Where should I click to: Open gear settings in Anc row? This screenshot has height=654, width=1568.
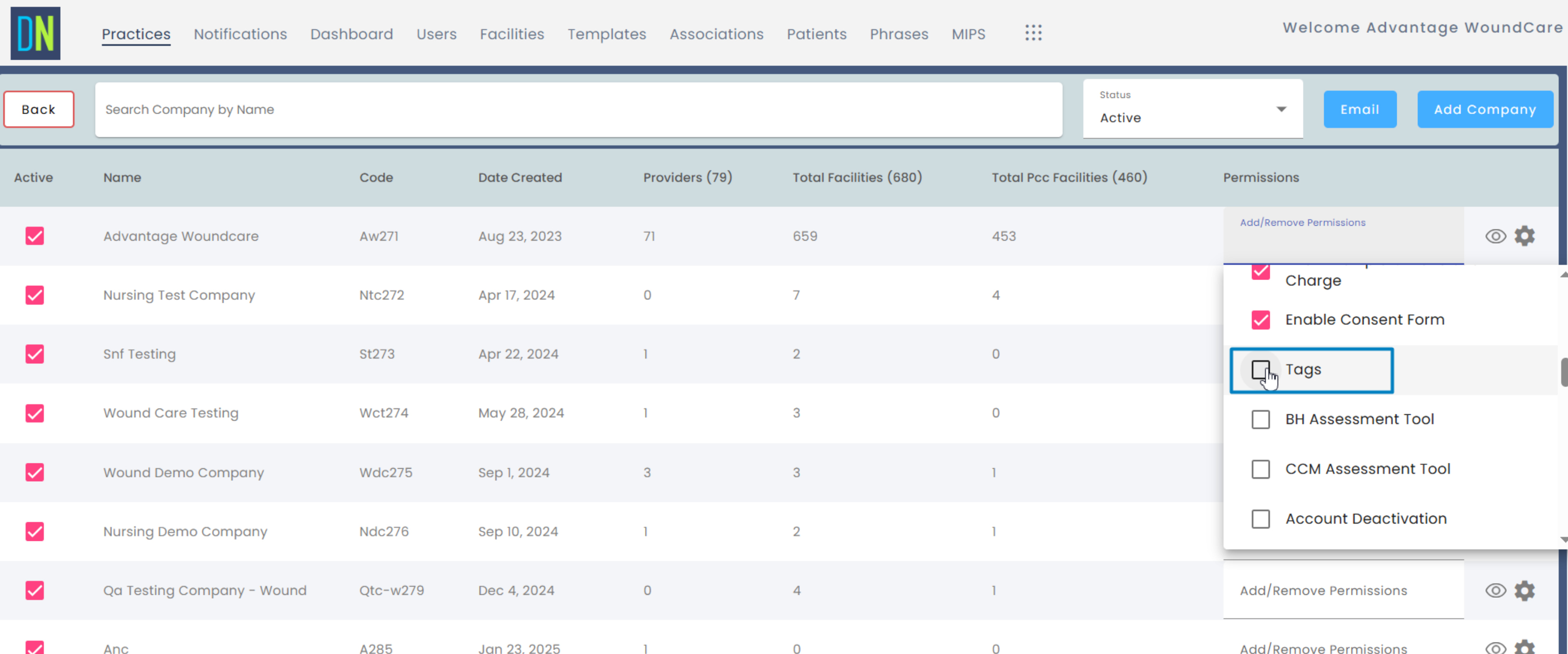pos(1524,647)
